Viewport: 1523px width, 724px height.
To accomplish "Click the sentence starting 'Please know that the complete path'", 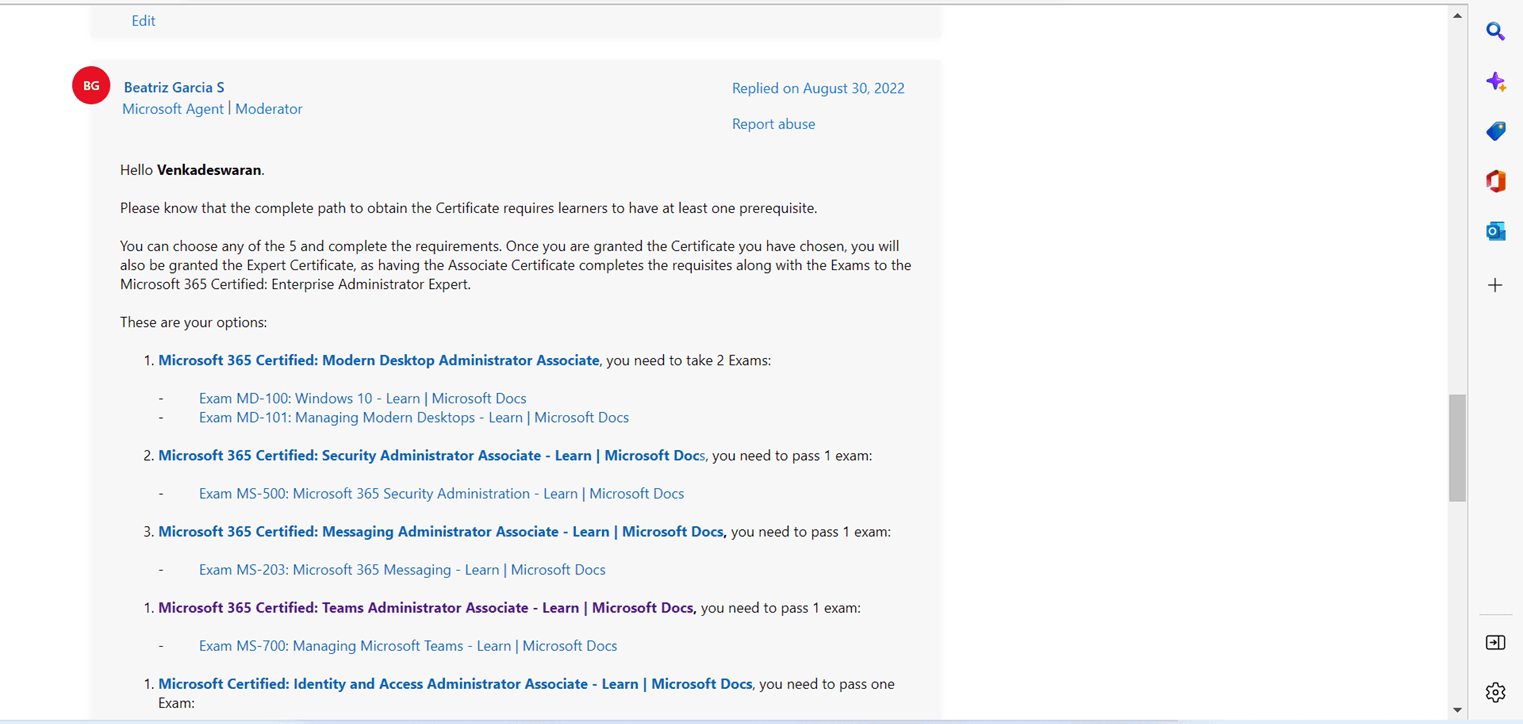I will 469,208.
